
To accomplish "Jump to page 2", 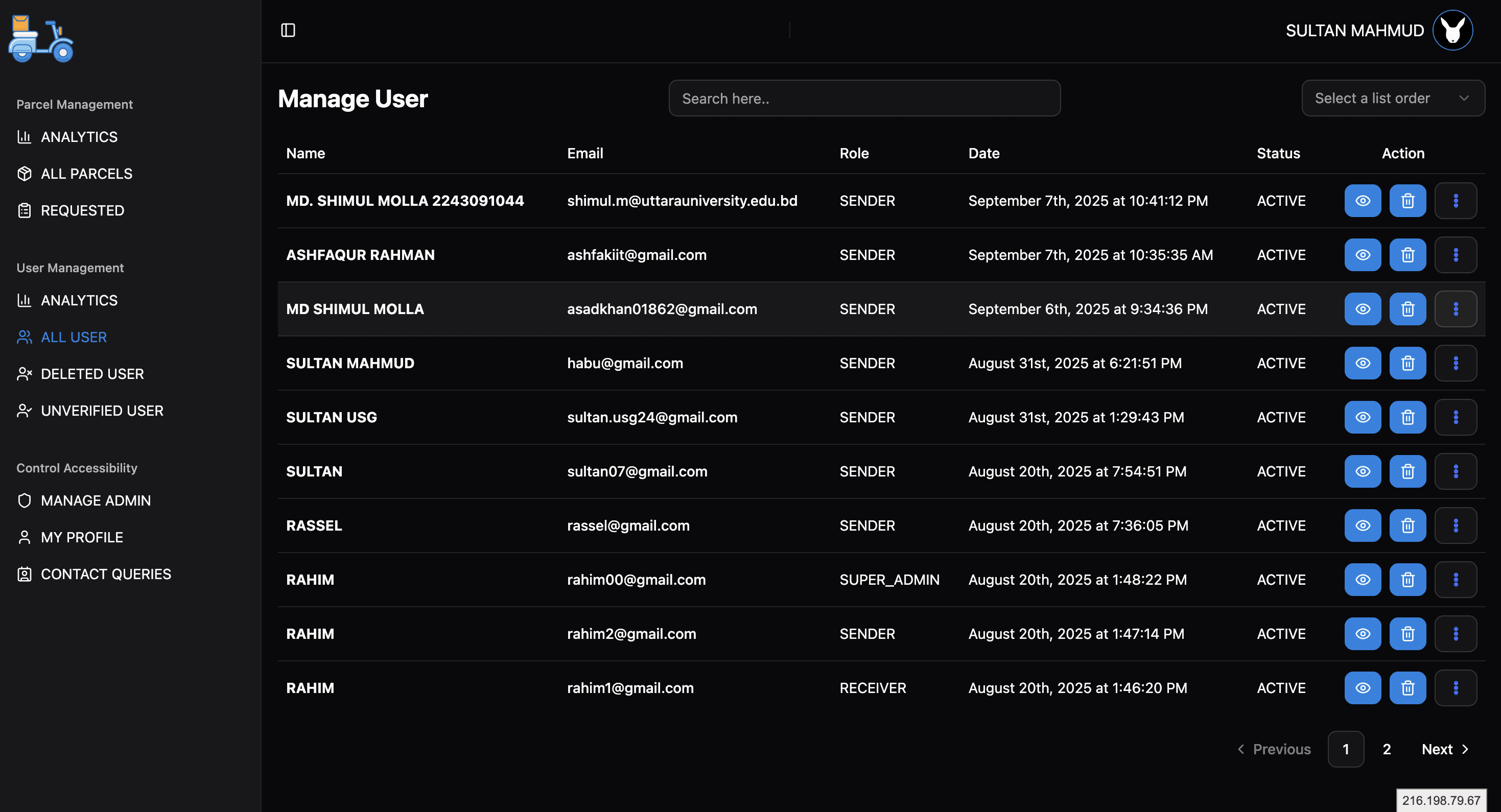I will pyautogui.click(x=1387, y=749).
